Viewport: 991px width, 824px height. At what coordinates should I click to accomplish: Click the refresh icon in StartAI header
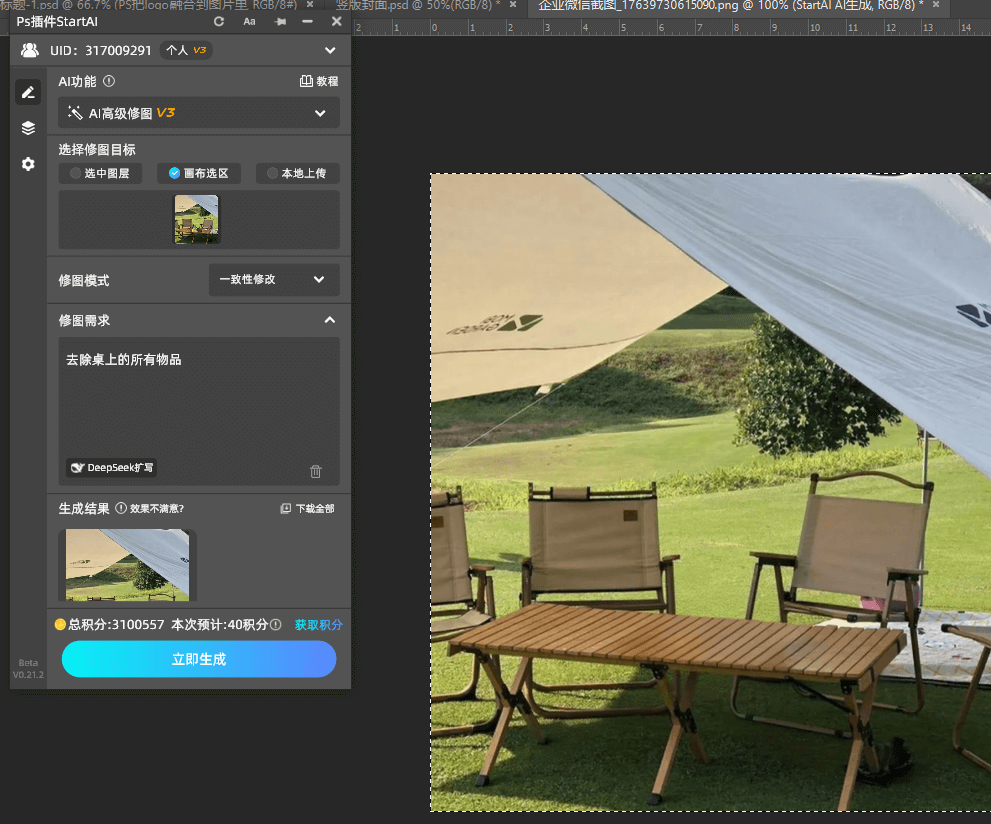pyautogui.click(x=219, y=21)
